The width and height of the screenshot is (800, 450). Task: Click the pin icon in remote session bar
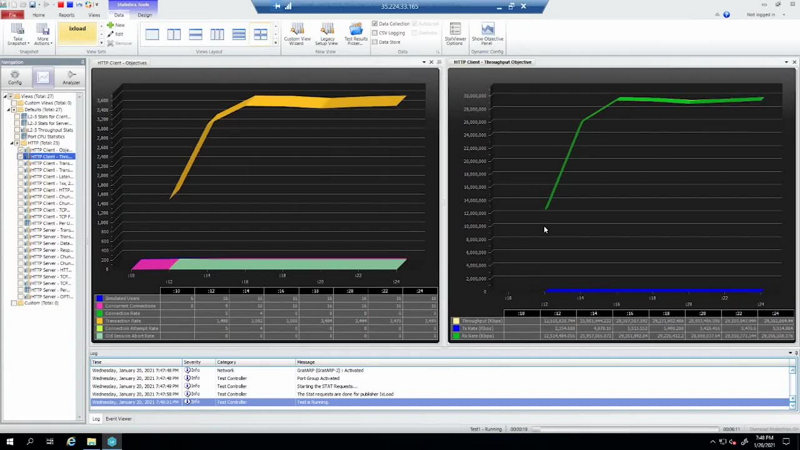(277, 6)
